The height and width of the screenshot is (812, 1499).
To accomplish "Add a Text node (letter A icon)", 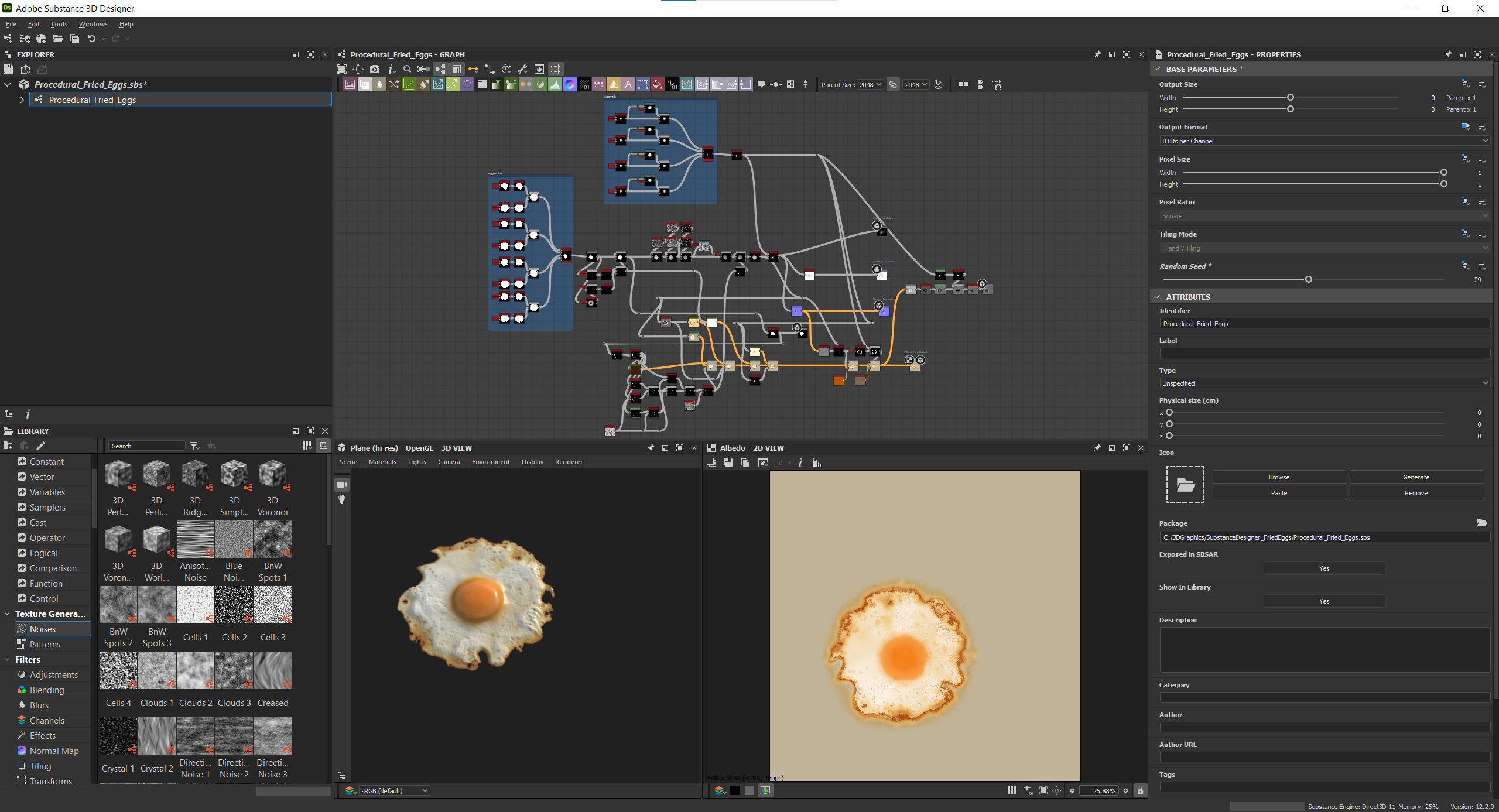I will click(628, 84).
